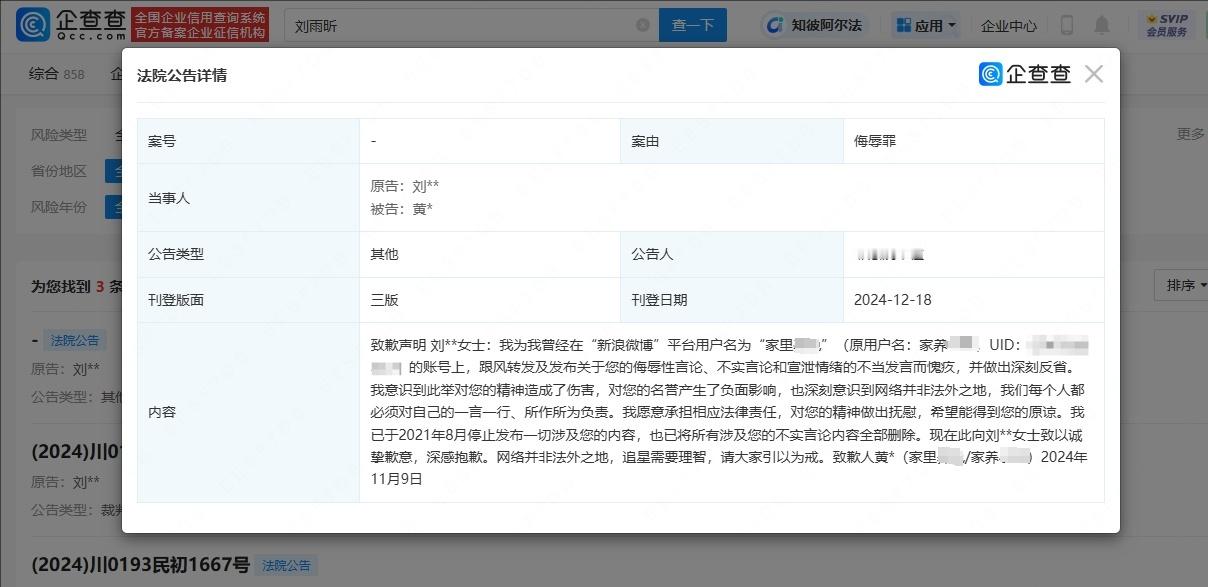This screenshot has height=587, width=1208.
Task: Click the 企查查 Qcc.com site logo
Action: [x=70, y=24]
